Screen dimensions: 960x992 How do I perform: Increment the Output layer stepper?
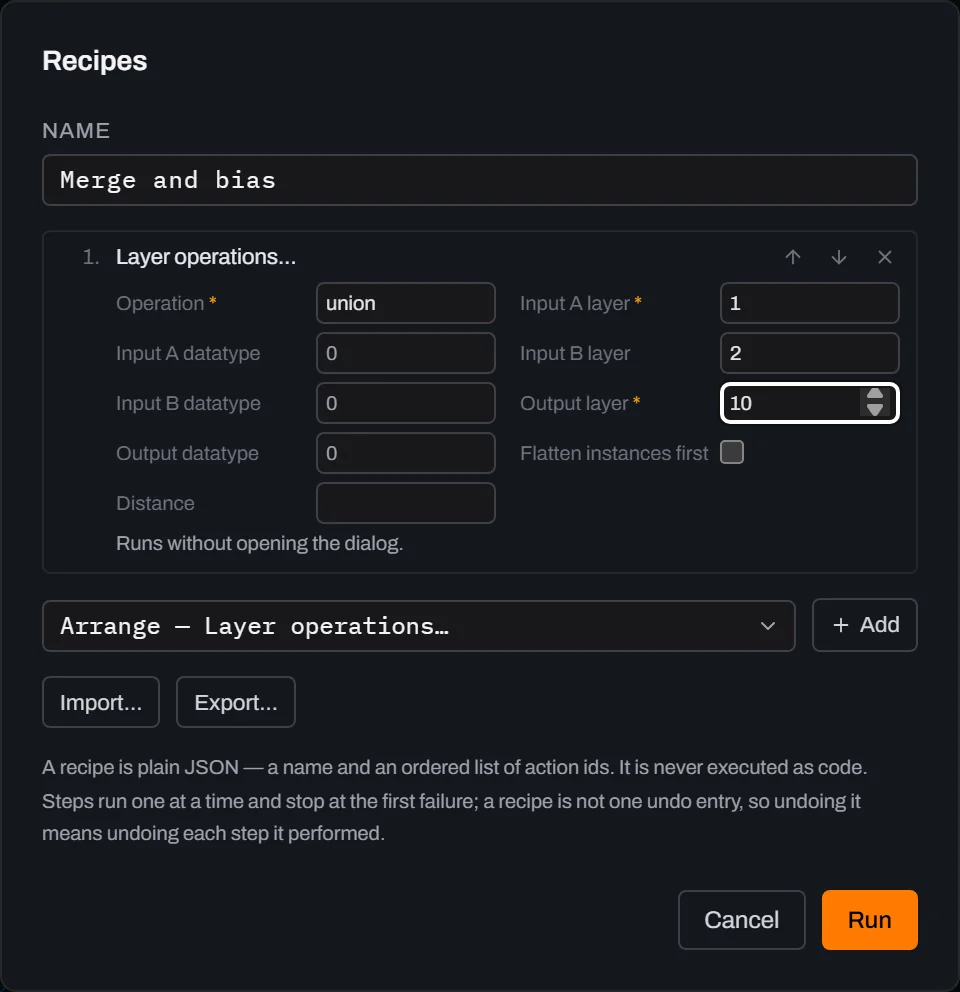tap(875, 395)
